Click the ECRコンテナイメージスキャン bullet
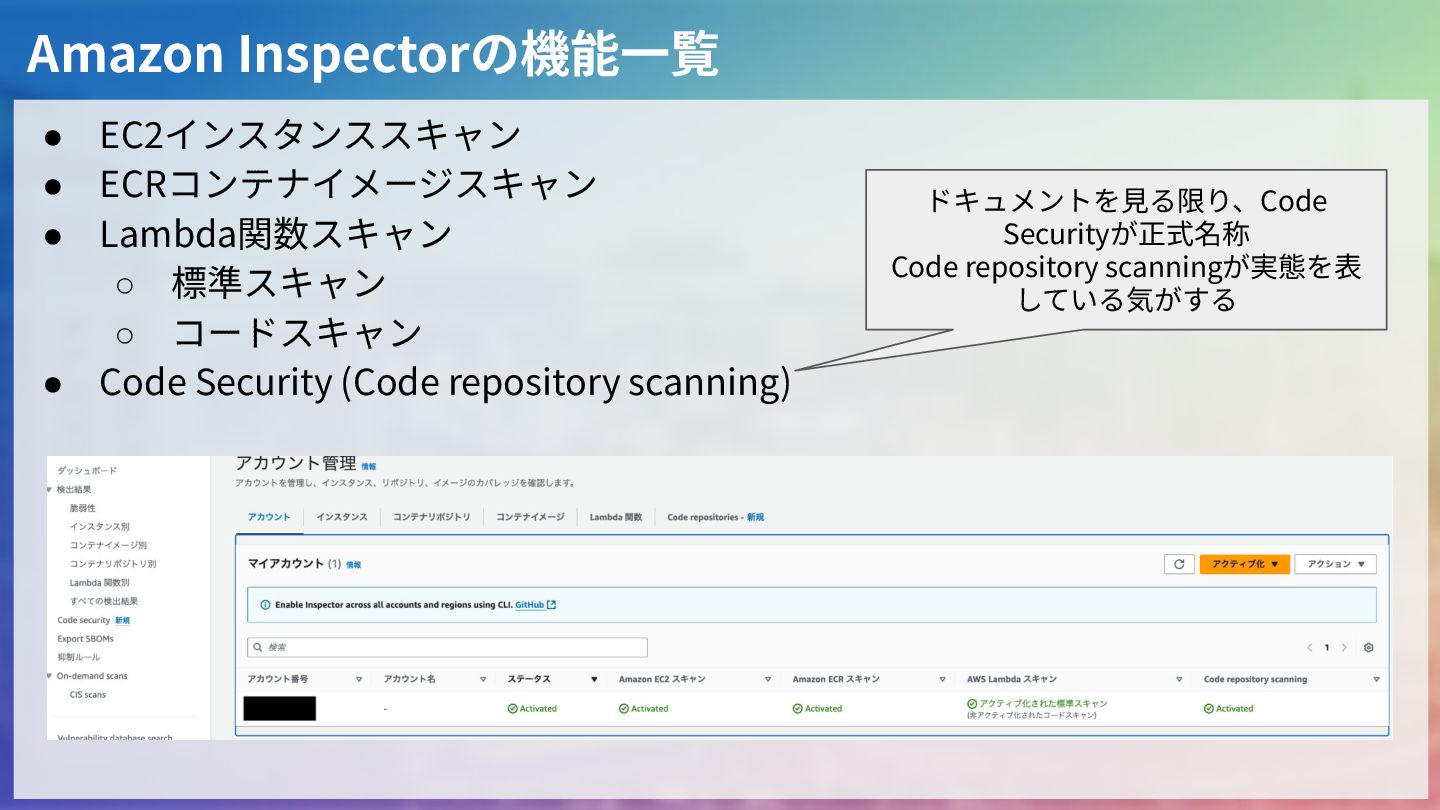The image size is (1440, 810). point(348,184)
